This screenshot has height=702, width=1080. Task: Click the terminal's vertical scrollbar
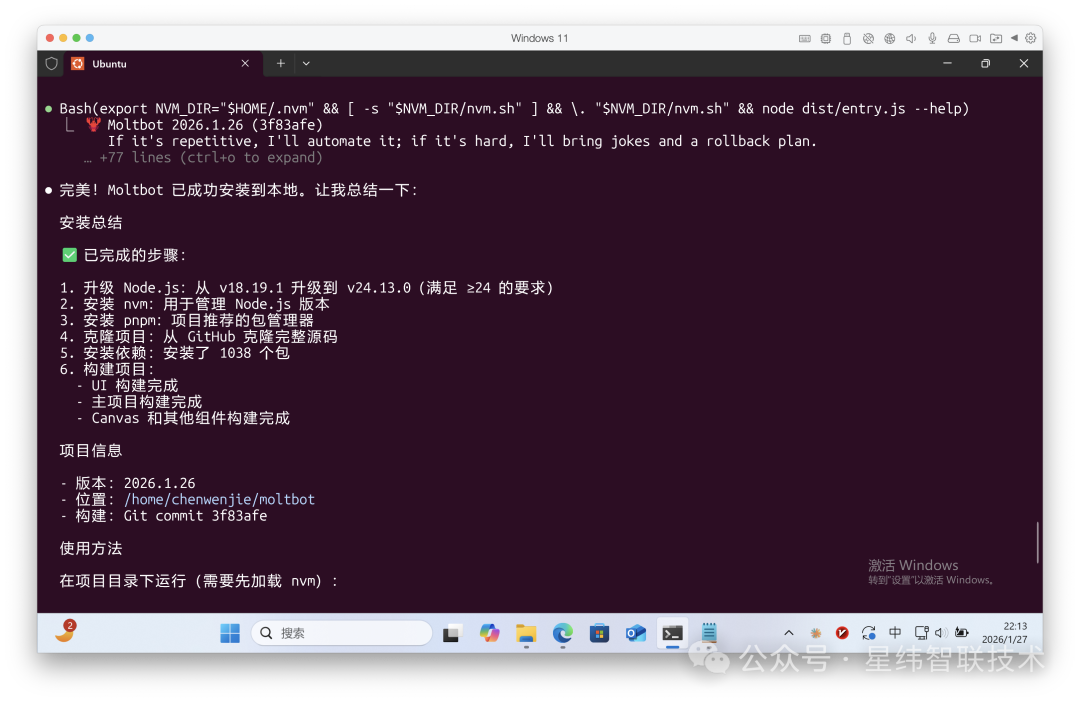tap(1037, 542)
